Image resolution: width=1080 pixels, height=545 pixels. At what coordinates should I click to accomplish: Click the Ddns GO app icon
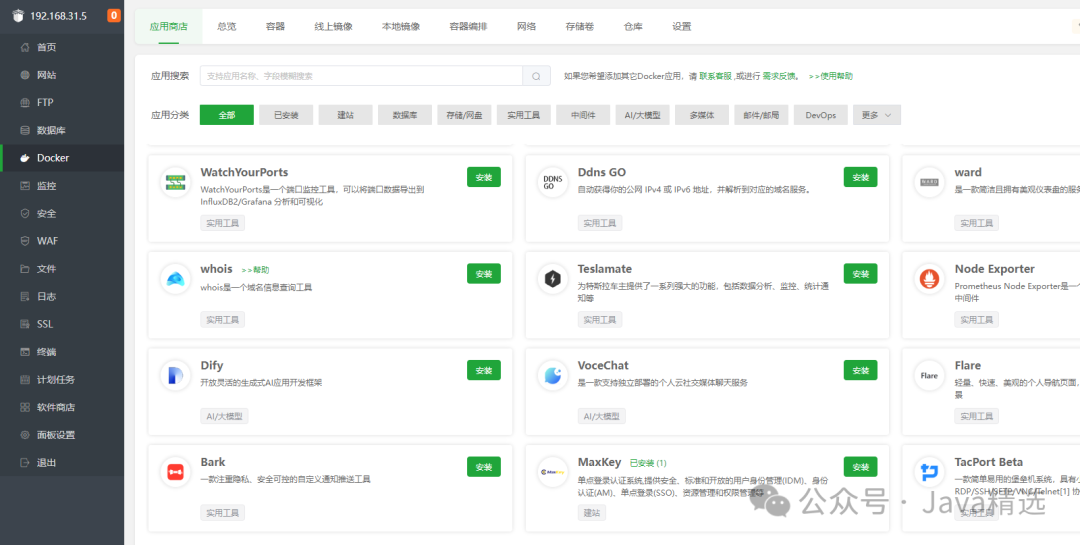coord(552,183)
